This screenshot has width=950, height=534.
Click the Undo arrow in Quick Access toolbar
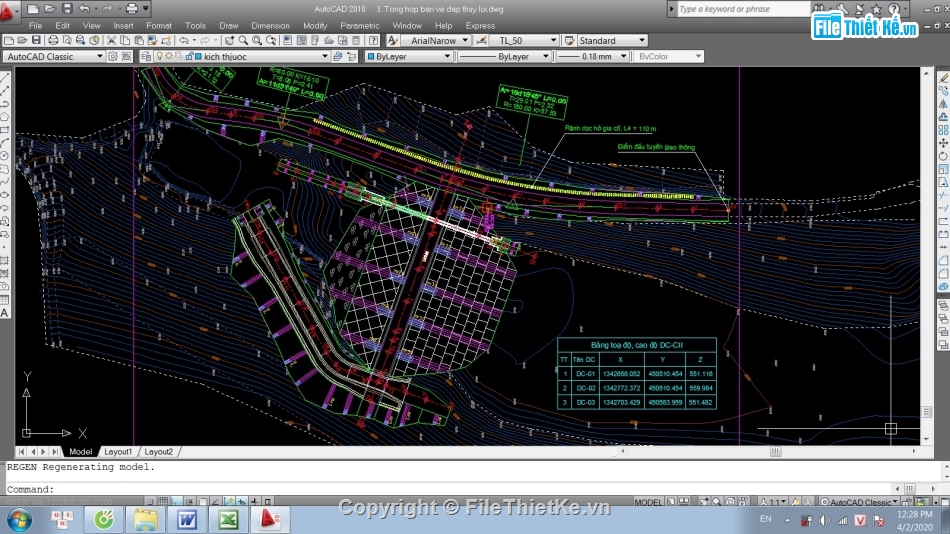pos(84,8)
